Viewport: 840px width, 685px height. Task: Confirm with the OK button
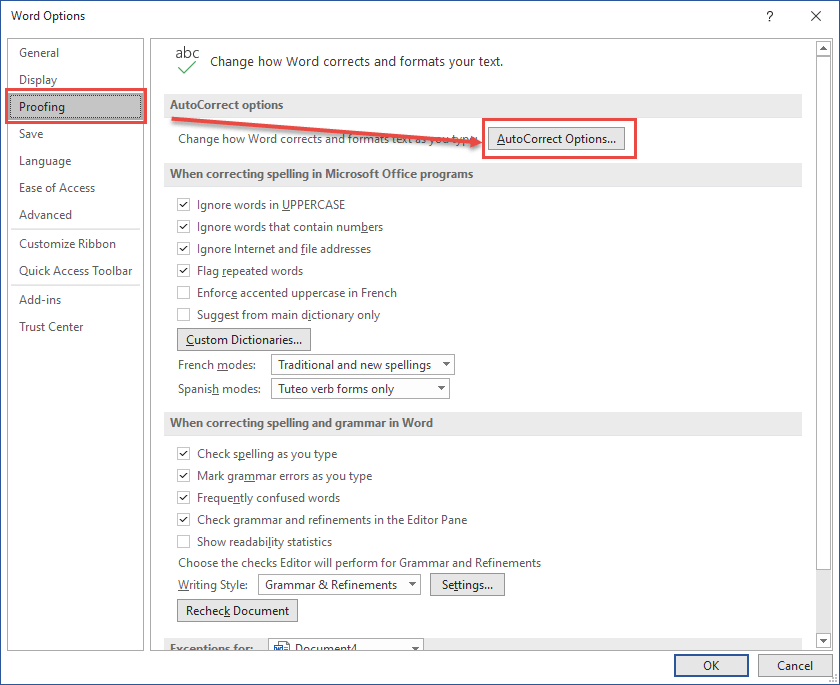coord(711,665)
